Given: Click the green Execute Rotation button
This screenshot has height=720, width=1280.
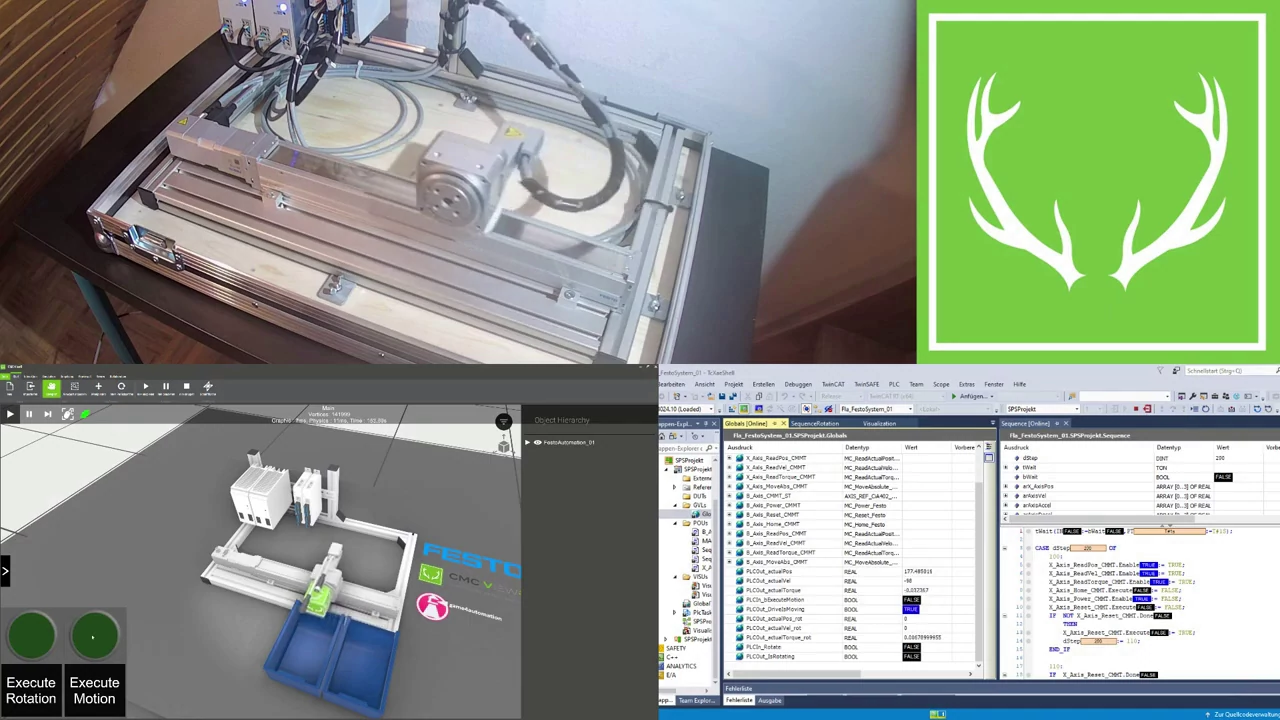Looking at the screenshot, I should (31, 636).
